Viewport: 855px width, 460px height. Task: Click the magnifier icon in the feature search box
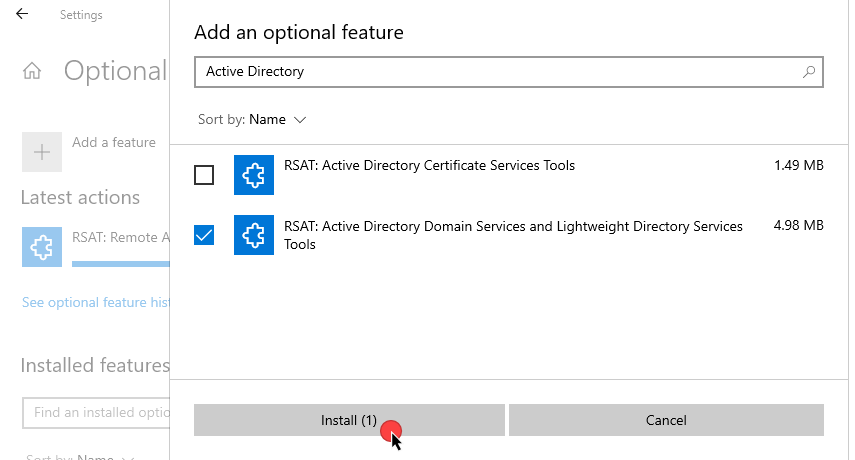(x=809, y=72)
